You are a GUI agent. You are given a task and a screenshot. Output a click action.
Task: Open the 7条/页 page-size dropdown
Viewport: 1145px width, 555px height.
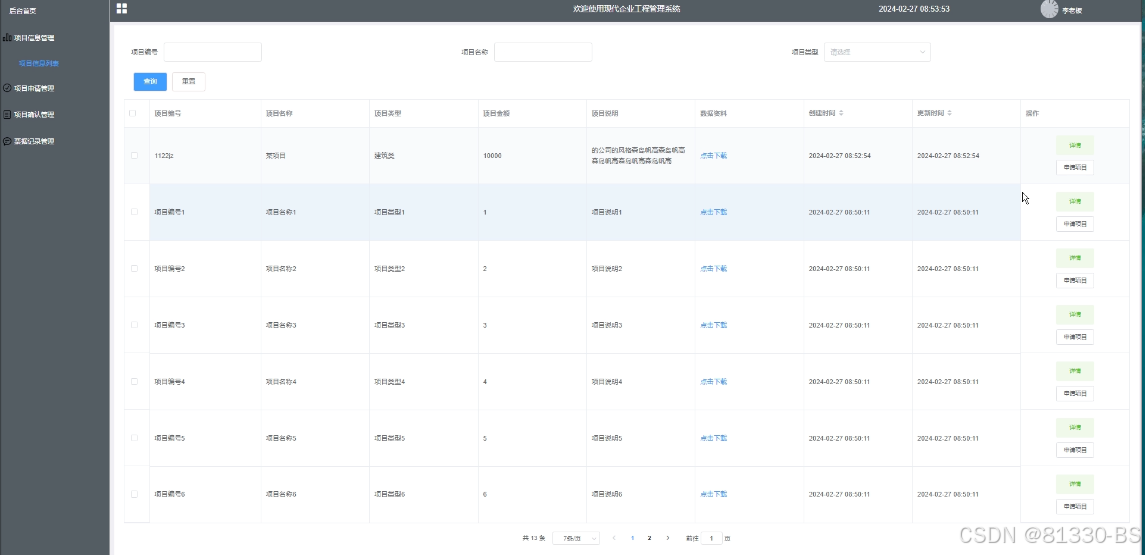coord(576,538)
